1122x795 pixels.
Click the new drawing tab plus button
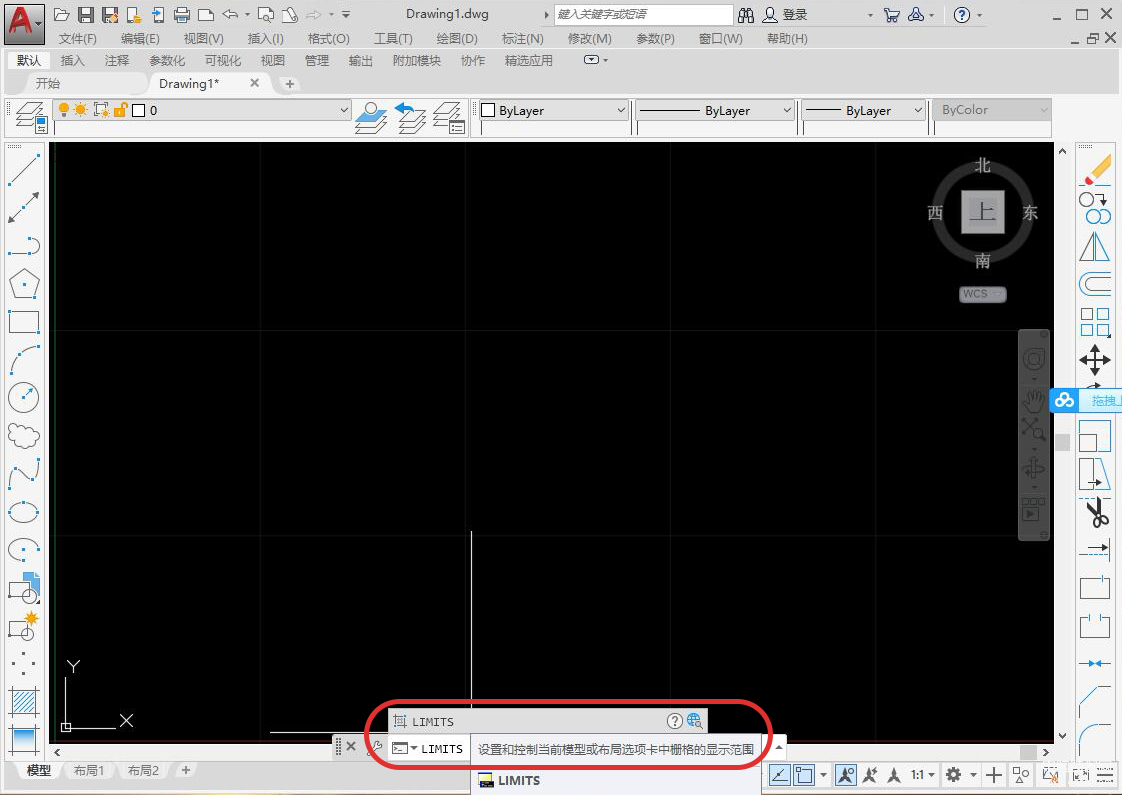(289, 84)
